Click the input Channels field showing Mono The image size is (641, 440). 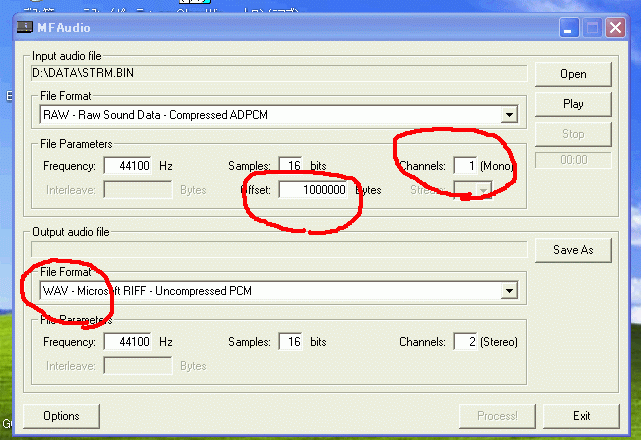pyautogui.click(x=465, y=165)
